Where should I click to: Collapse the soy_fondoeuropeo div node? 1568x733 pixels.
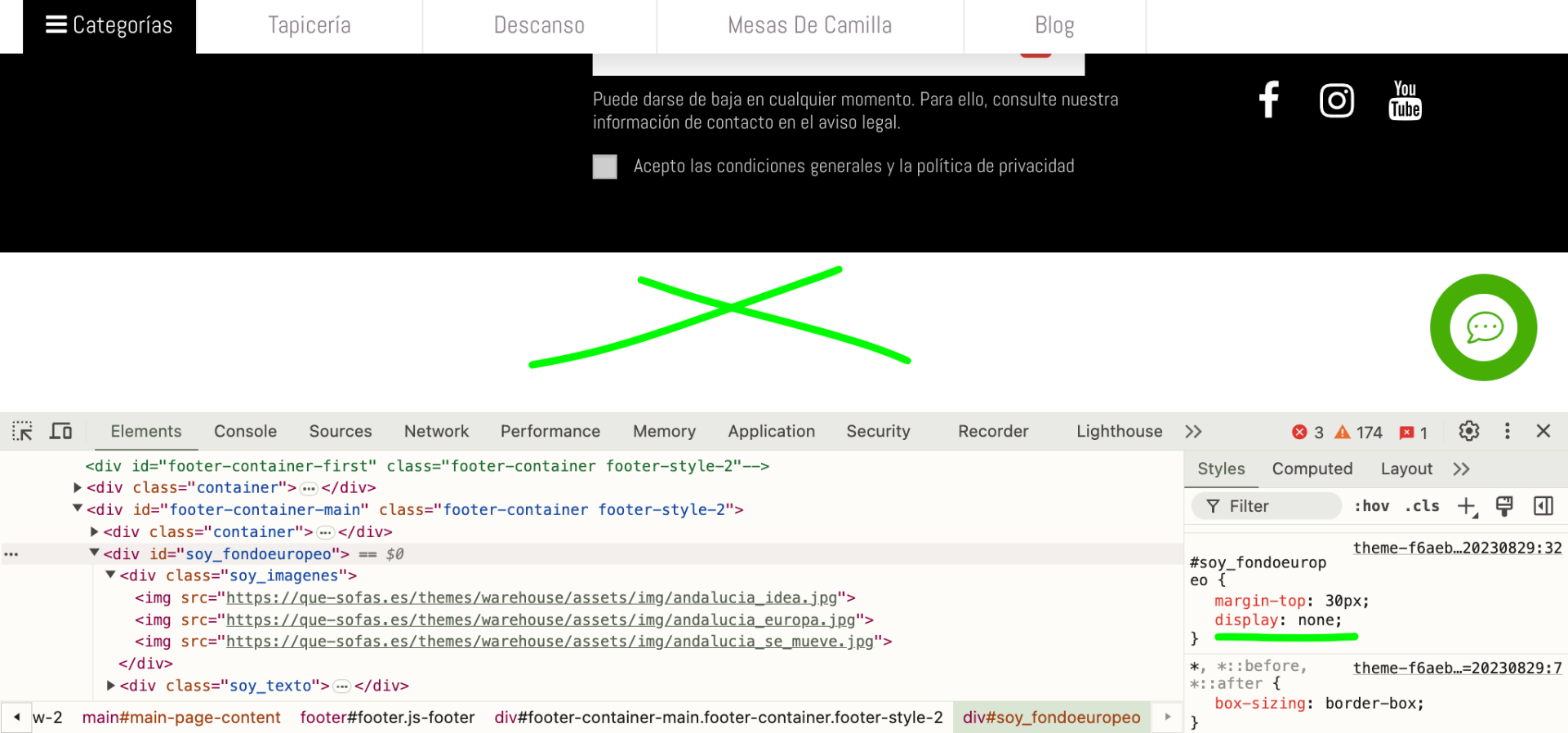pos(94,553)
